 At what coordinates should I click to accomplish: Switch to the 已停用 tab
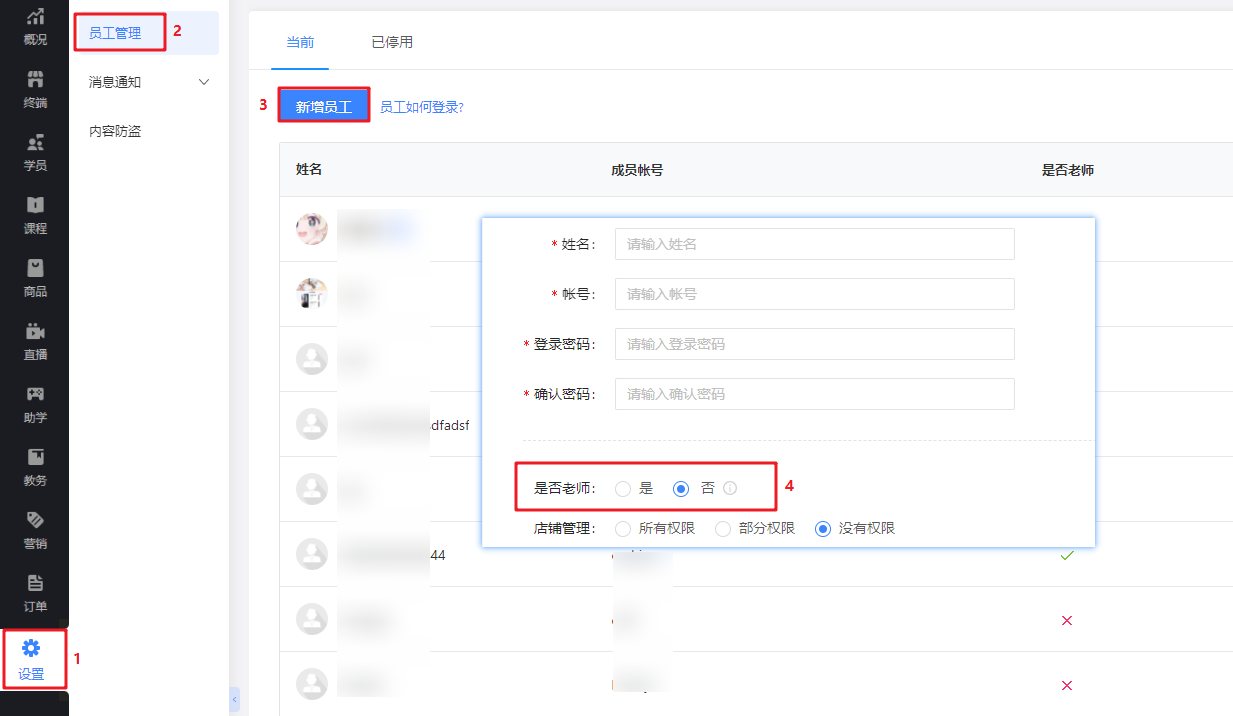(x=391, y=42)
